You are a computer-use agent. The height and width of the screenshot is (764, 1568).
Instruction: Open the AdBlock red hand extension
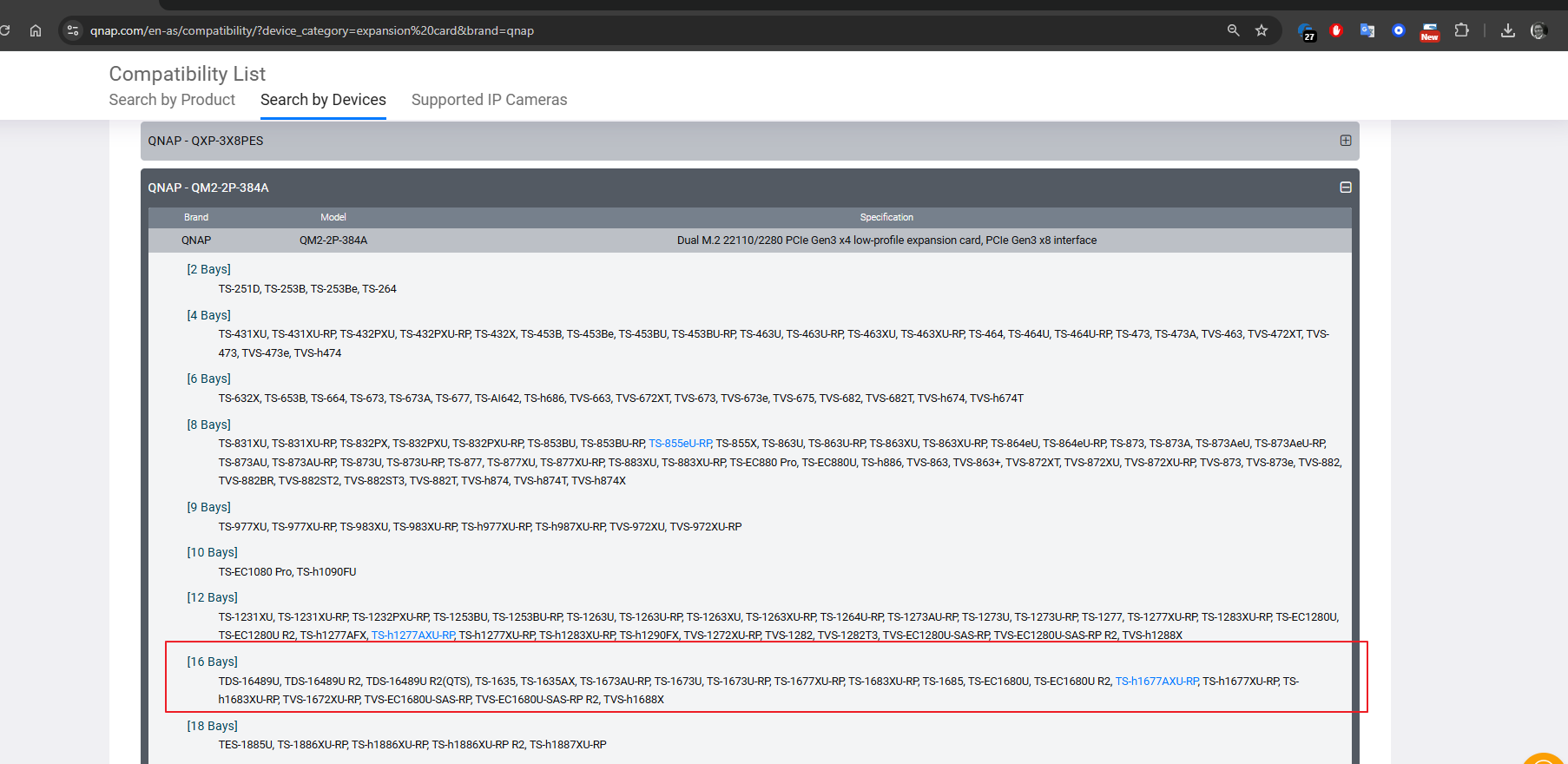click(1337, 30)
